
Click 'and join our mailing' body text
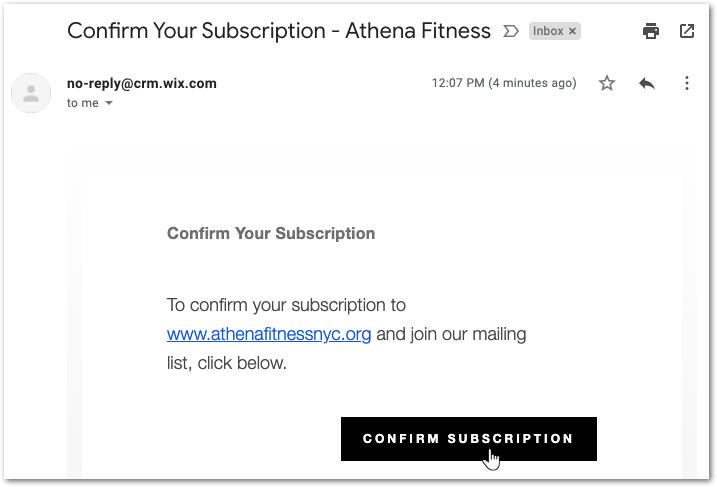tap(451, 334)
